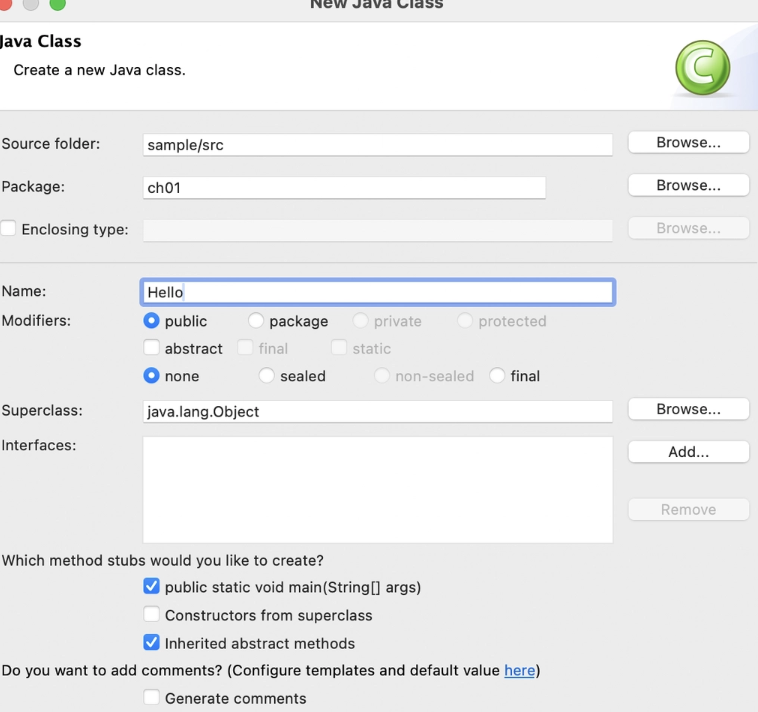The height and width of the screenshot is (712, 758).
Task: Click the Source folder text field
Action: (x=378, y=145)
